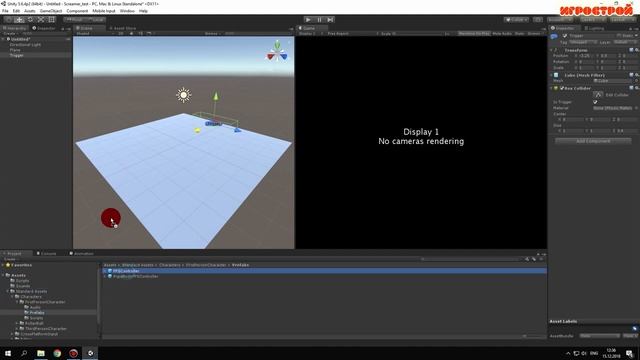Open the GameObject menu
The width and height of the screenshot is (640, 360).
[51, 11]
